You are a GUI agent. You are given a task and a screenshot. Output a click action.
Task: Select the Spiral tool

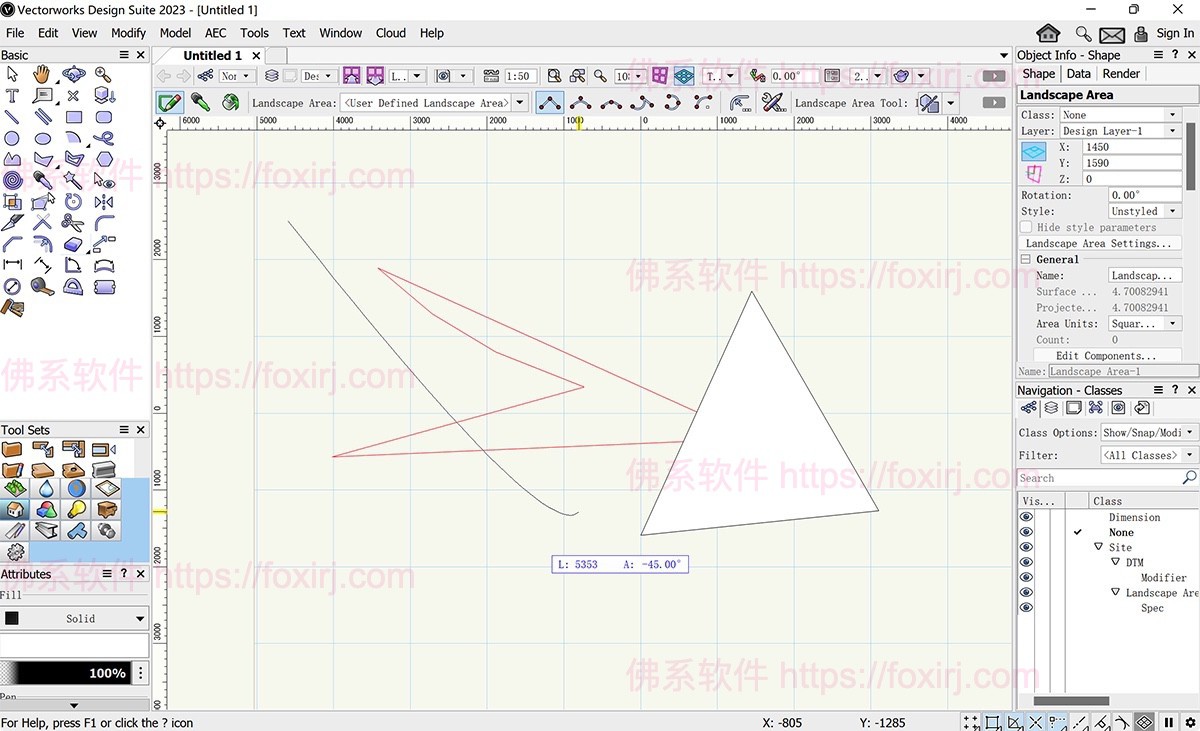coord(12,180)
